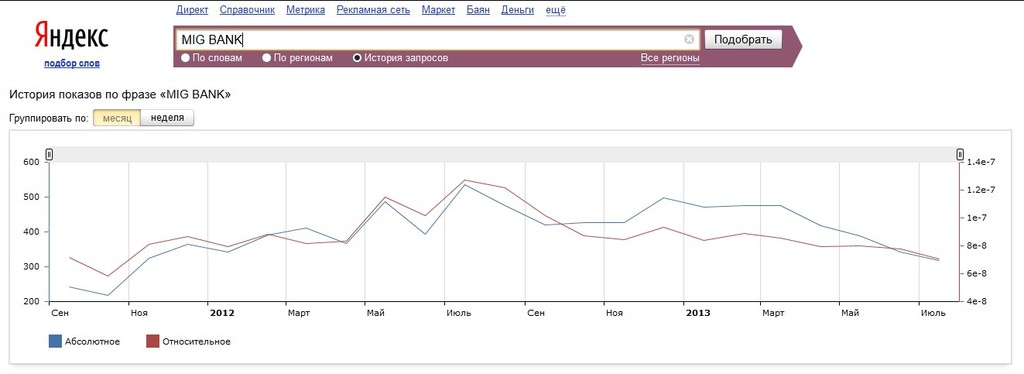Group the chart by неделя
The width and height of the screenshot is (1024, 374).
[167, 118]
